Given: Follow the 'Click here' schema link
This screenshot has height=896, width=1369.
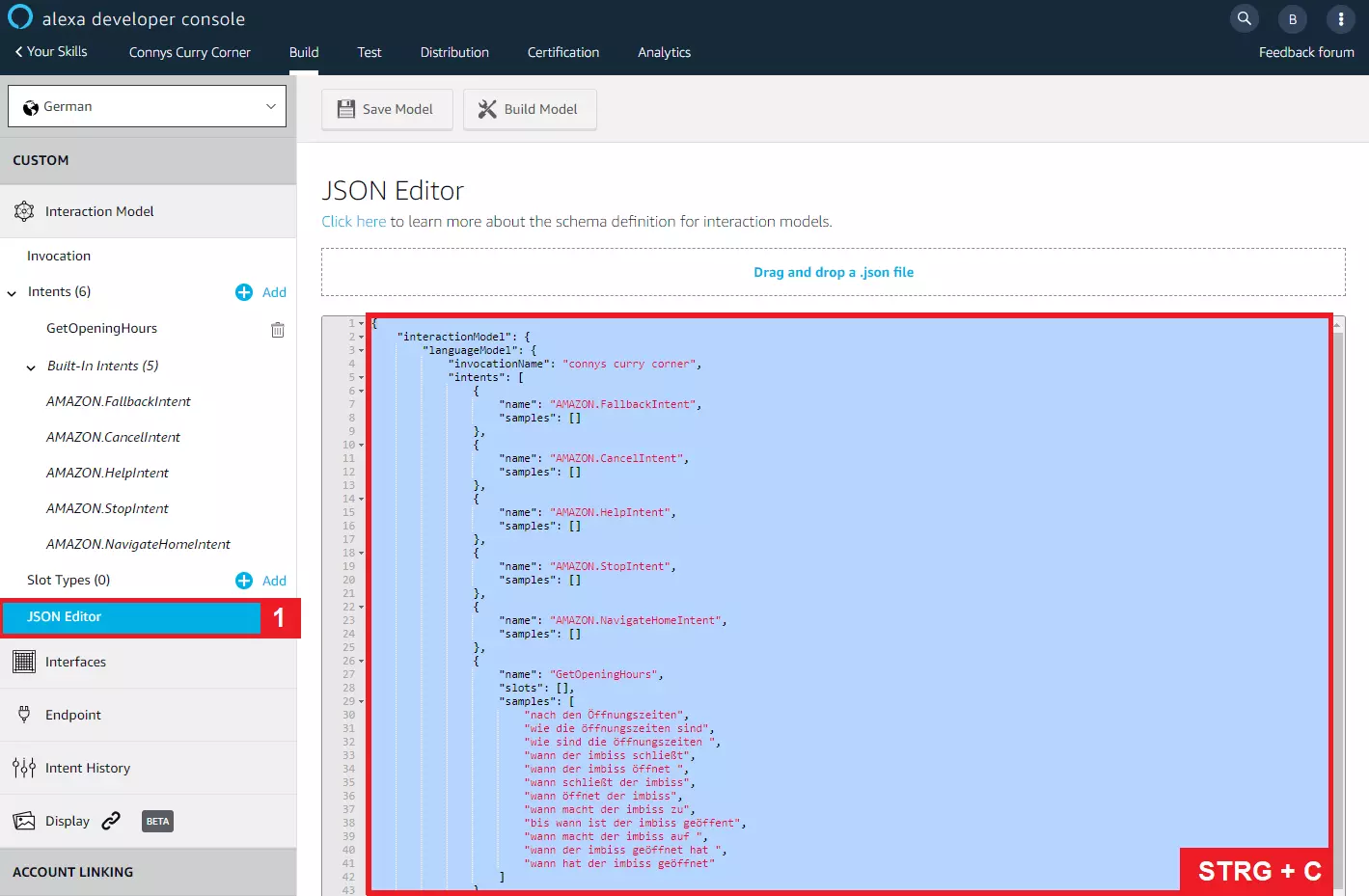Looking at the screenshot, I should tap(354, 222).
